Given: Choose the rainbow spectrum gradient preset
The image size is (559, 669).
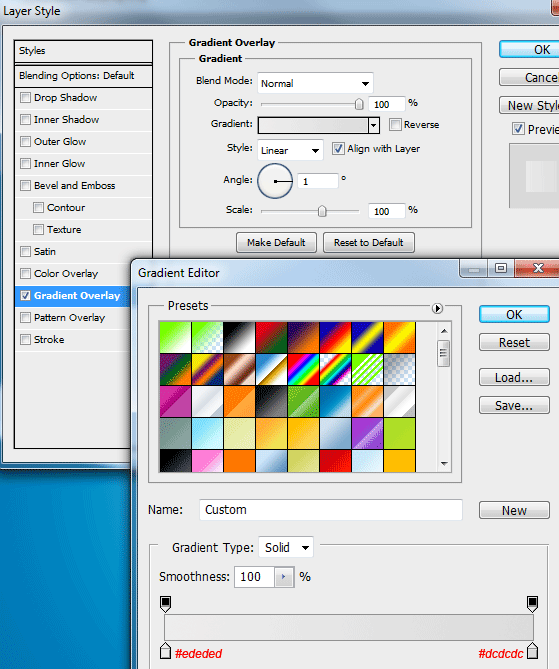Looking at the screenshot, I should click(303, 369).
